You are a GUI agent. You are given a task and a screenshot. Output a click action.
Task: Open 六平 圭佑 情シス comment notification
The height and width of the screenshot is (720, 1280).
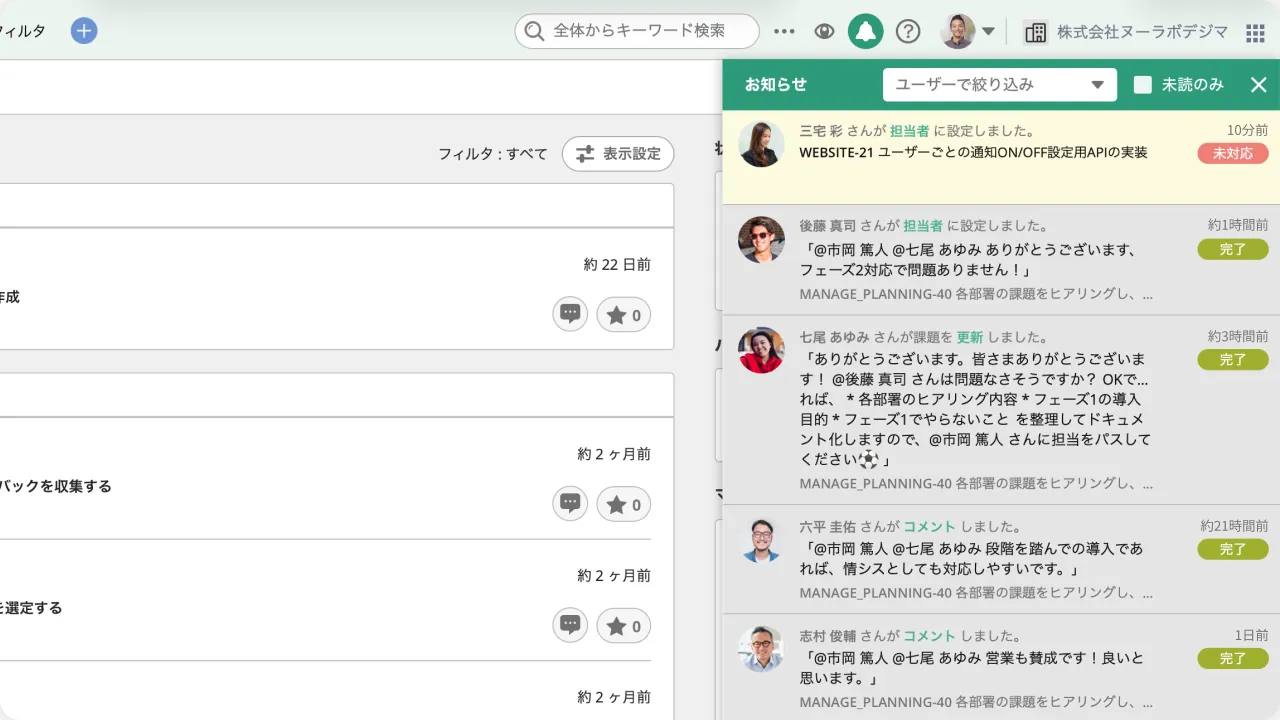point(972,559)
